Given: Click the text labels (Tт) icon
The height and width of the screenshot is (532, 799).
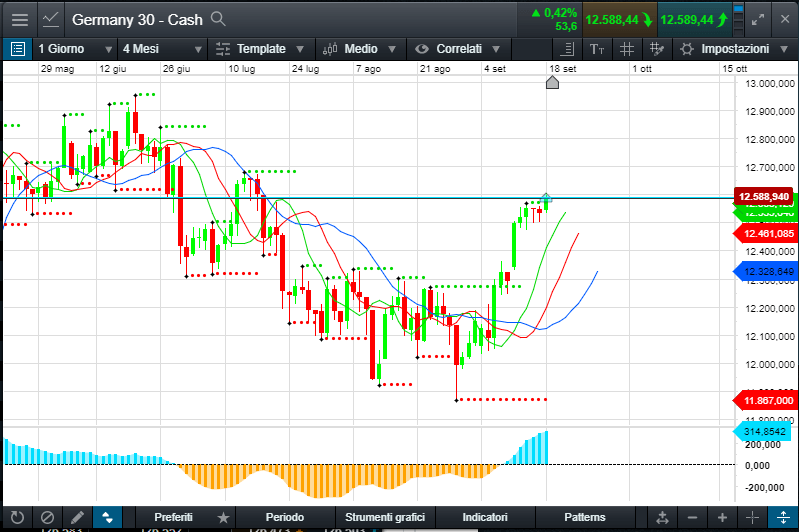Looking at the screenshot, I should (597, 49).
